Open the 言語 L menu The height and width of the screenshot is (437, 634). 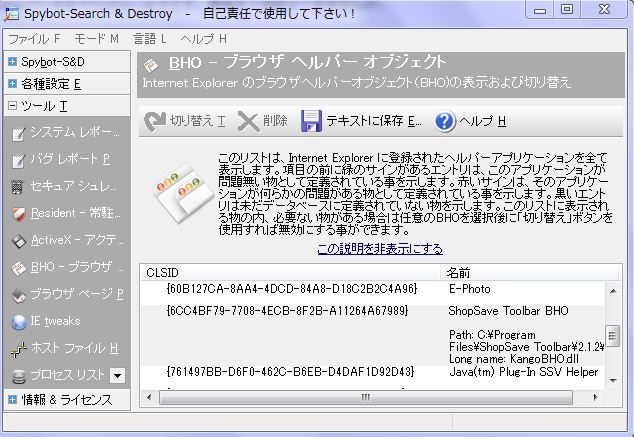click(150, 39)
